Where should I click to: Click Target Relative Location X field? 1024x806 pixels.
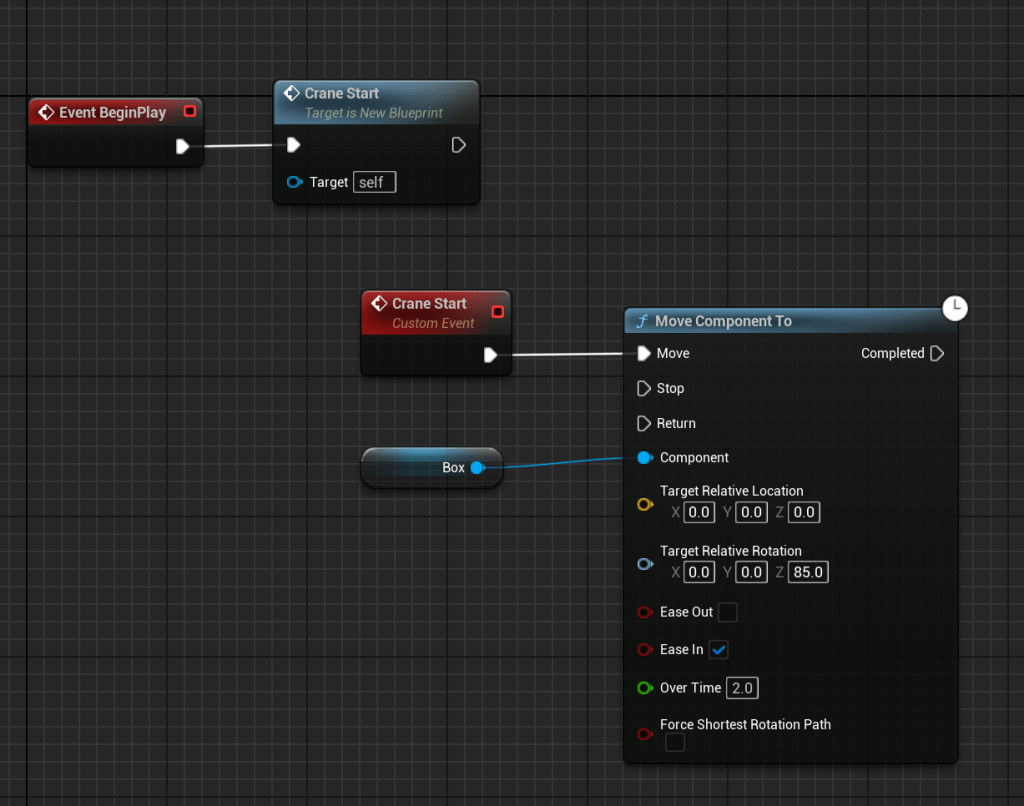pyautogui.click(x=699, y=512)
